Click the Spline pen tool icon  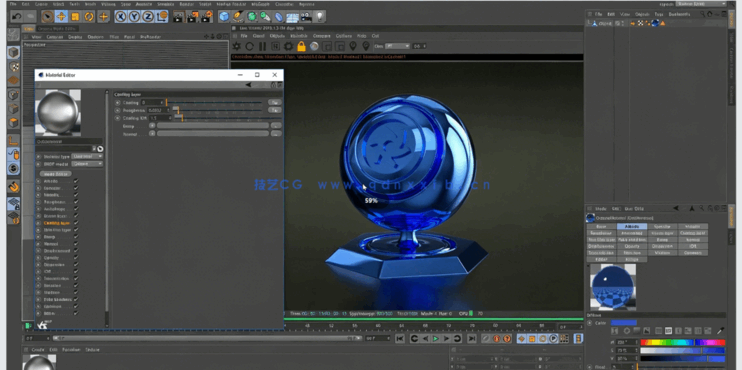tap(238, 17)
